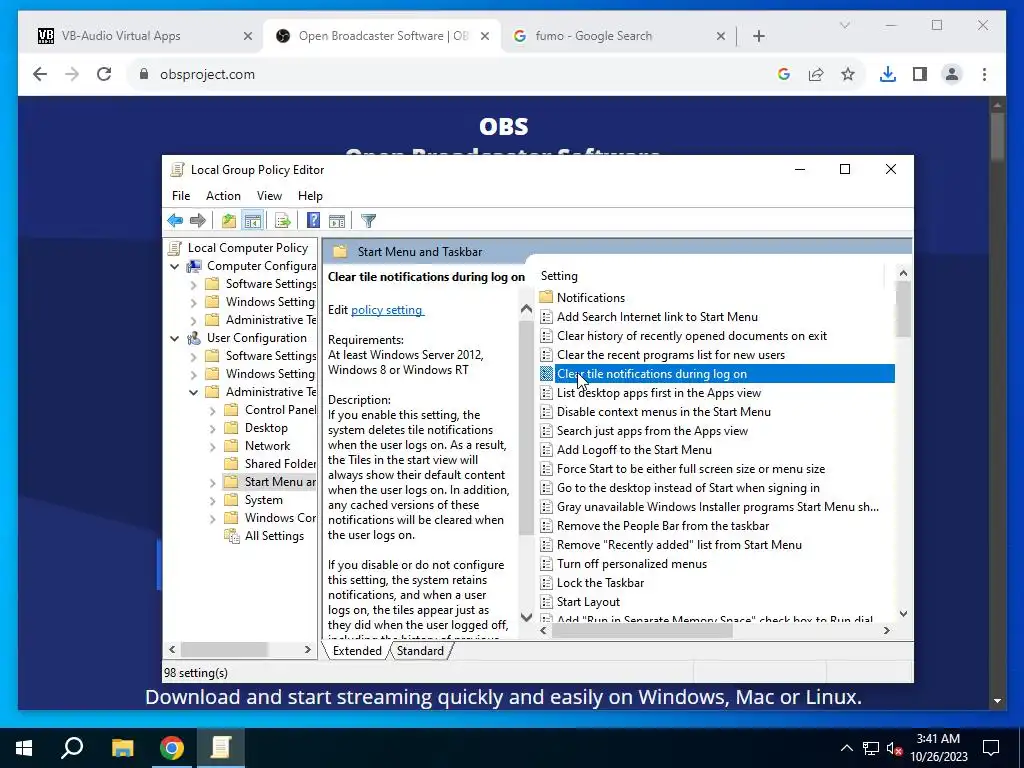1024x768 pixels.
Task: Click the policy setting link
Action: coord(387,310)
